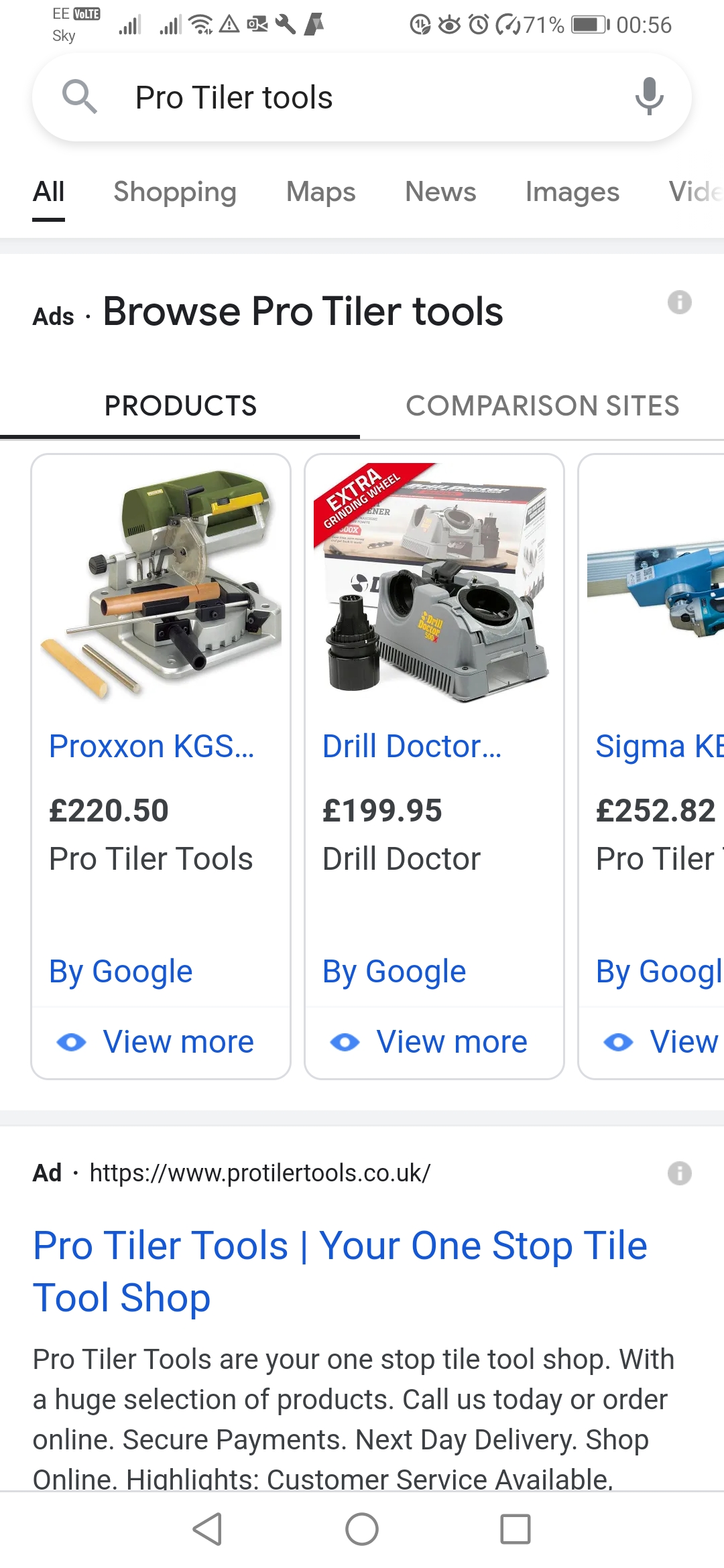Open the News results tab
The width and height of the screenshot is (724, 1568).
pos(440,192)
